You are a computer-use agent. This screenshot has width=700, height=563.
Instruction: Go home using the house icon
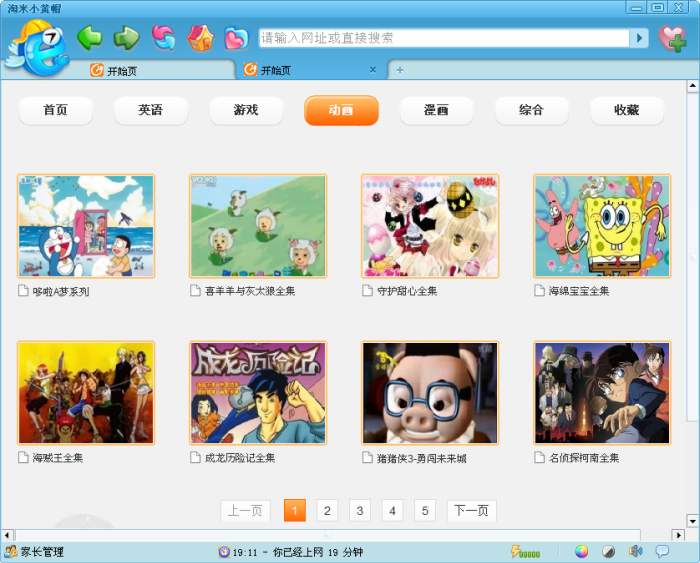coord(200,38)
